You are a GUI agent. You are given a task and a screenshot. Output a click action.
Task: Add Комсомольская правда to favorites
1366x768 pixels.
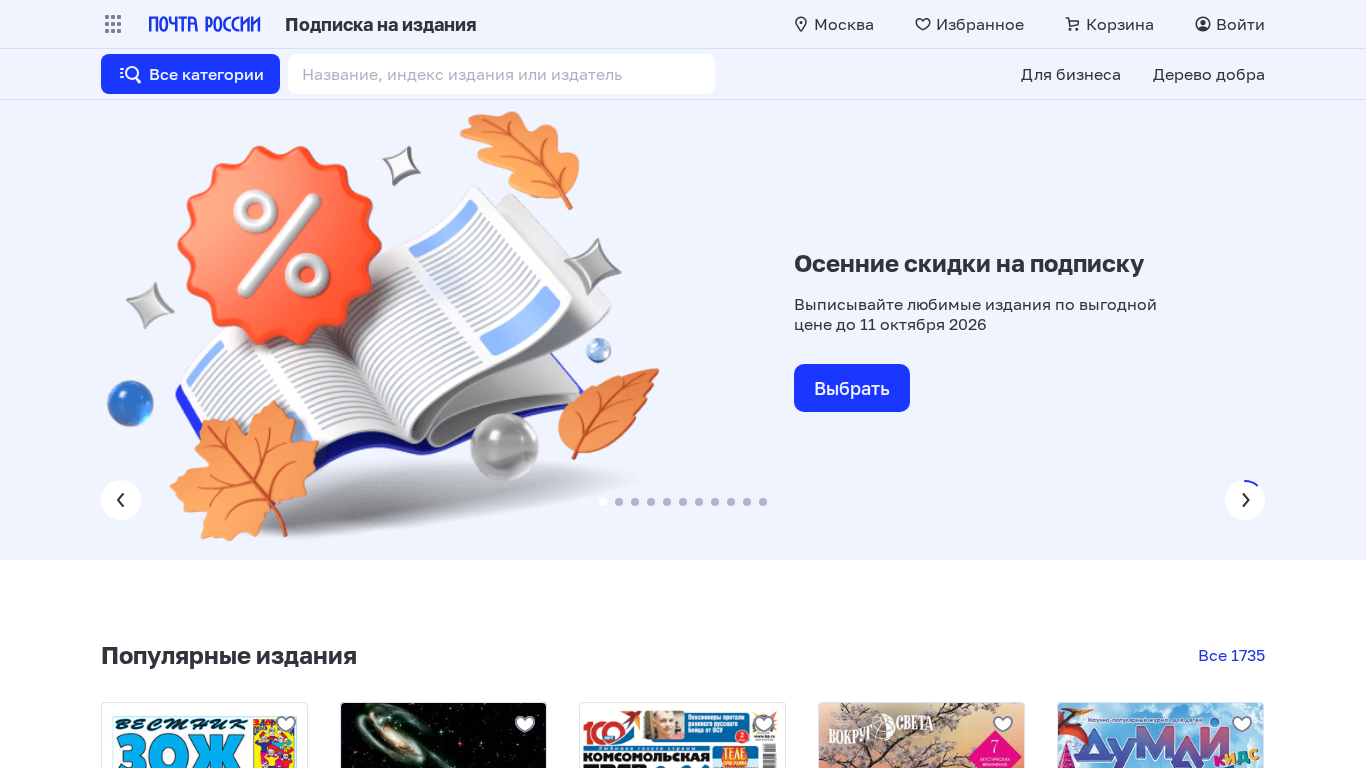(764, 724)
